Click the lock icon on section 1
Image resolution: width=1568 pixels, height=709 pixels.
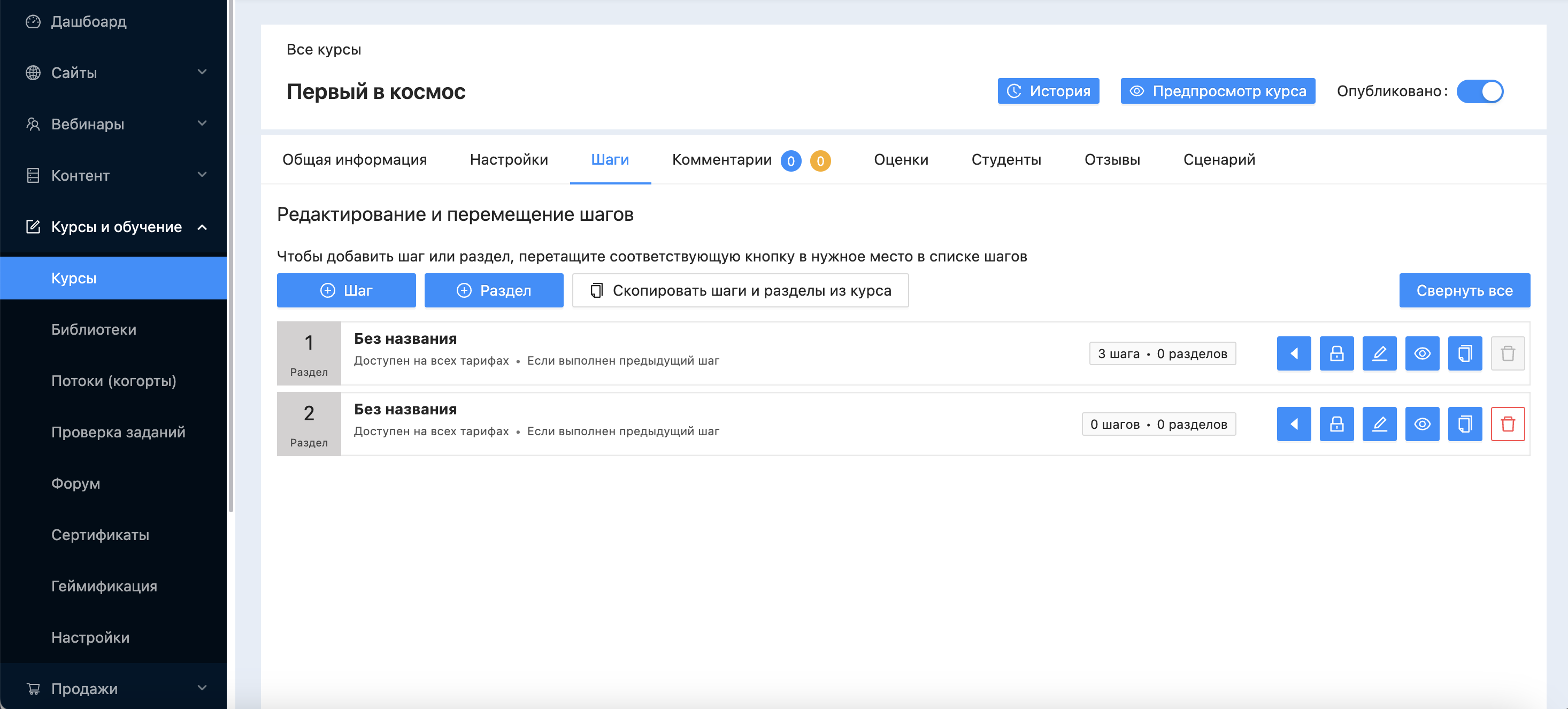(x=1336, y=353)
